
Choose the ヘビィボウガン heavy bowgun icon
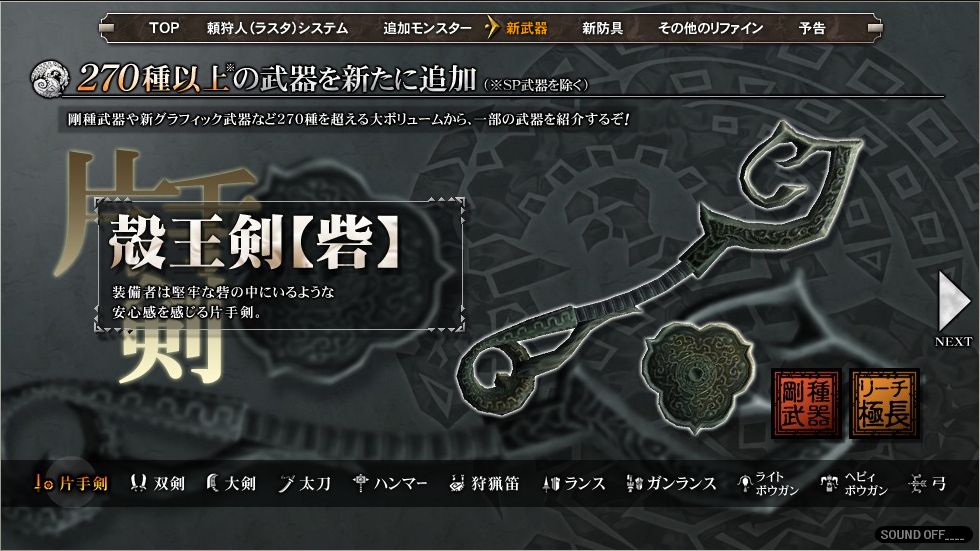[x=854, y=483]
